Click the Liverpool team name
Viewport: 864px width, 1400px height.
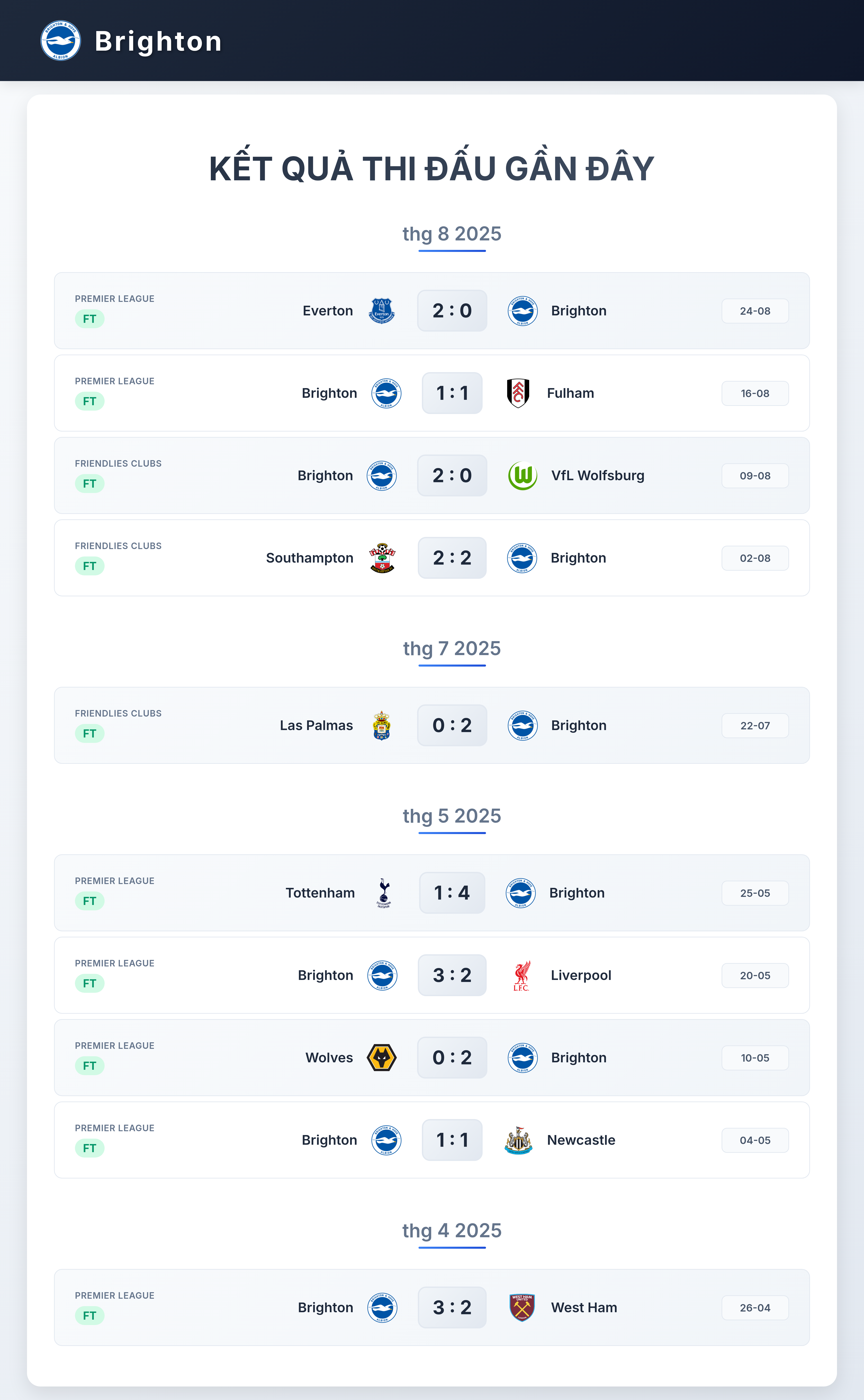click(x=580, y=975)
